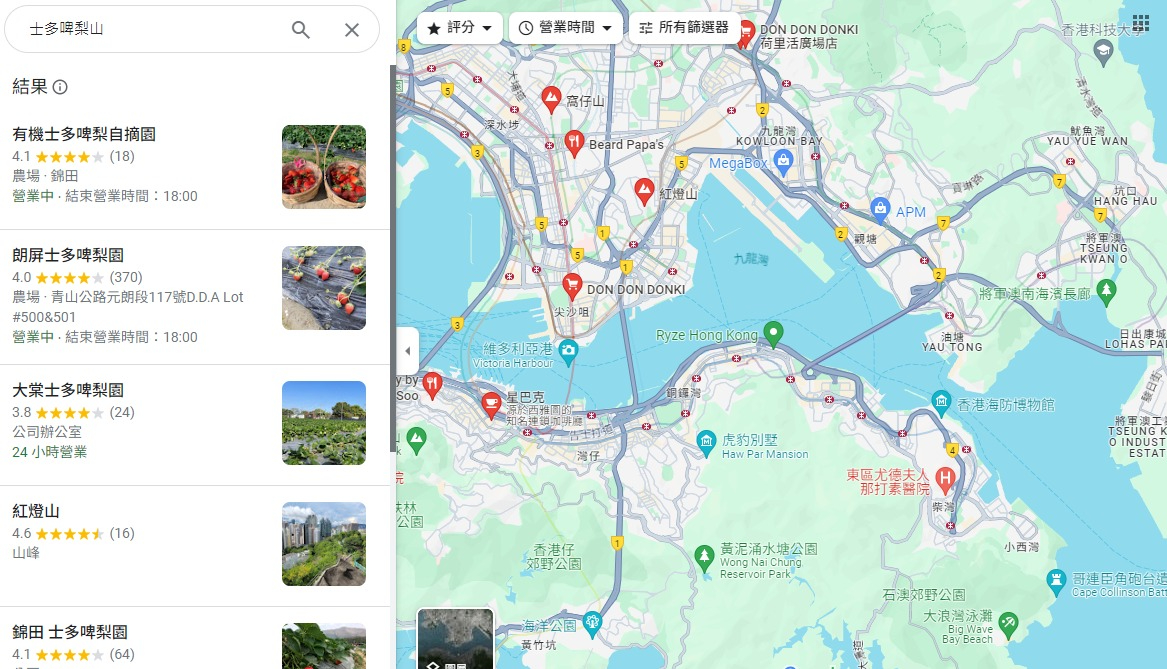Open the 所有篩選器 all filters button
The width and height of the screenshot is (1167, 669).
click(x=684, y=28)
